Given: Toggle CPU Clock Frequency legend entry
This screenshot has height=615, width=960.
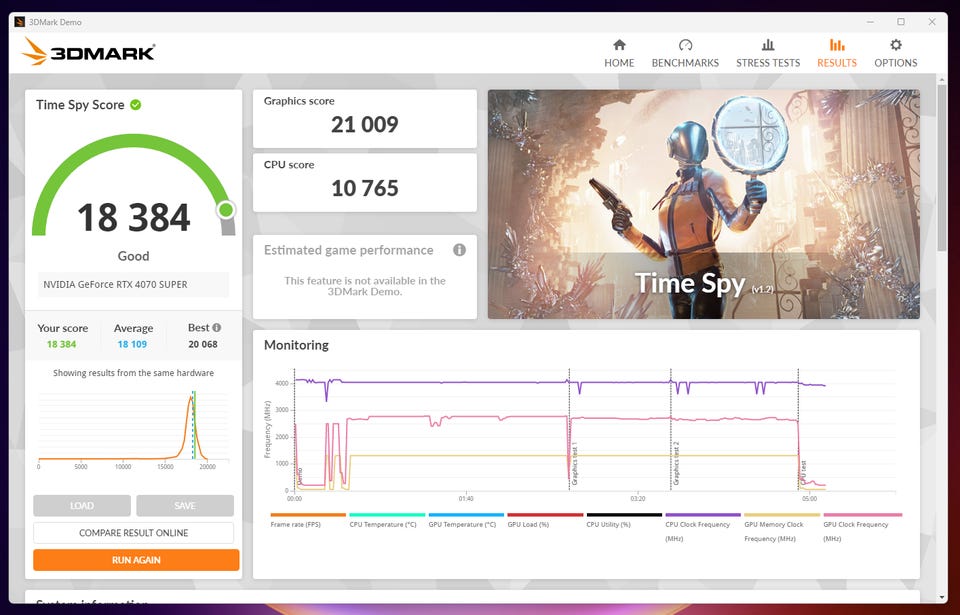Looking at the screenshot, I should coord(702,527).
